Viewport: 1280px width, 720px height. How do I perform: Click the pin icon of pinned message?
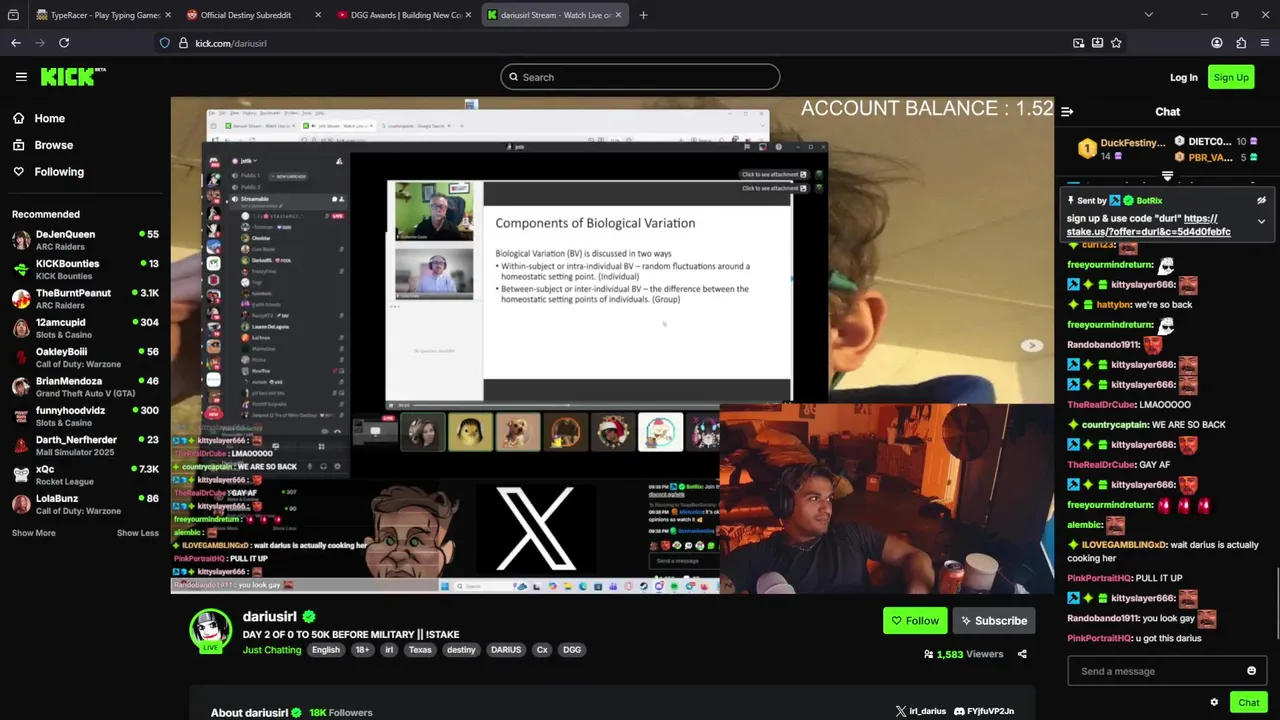point(1072,201)
